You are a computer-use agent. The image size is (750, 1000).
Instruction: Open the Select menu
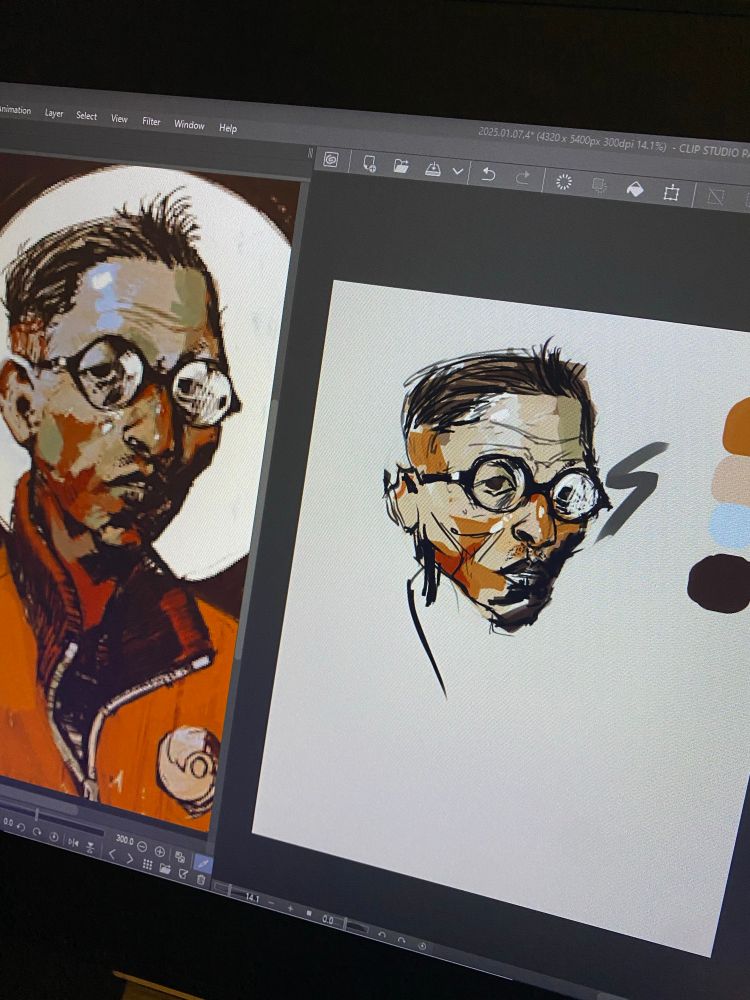click(x=86, y=115)
